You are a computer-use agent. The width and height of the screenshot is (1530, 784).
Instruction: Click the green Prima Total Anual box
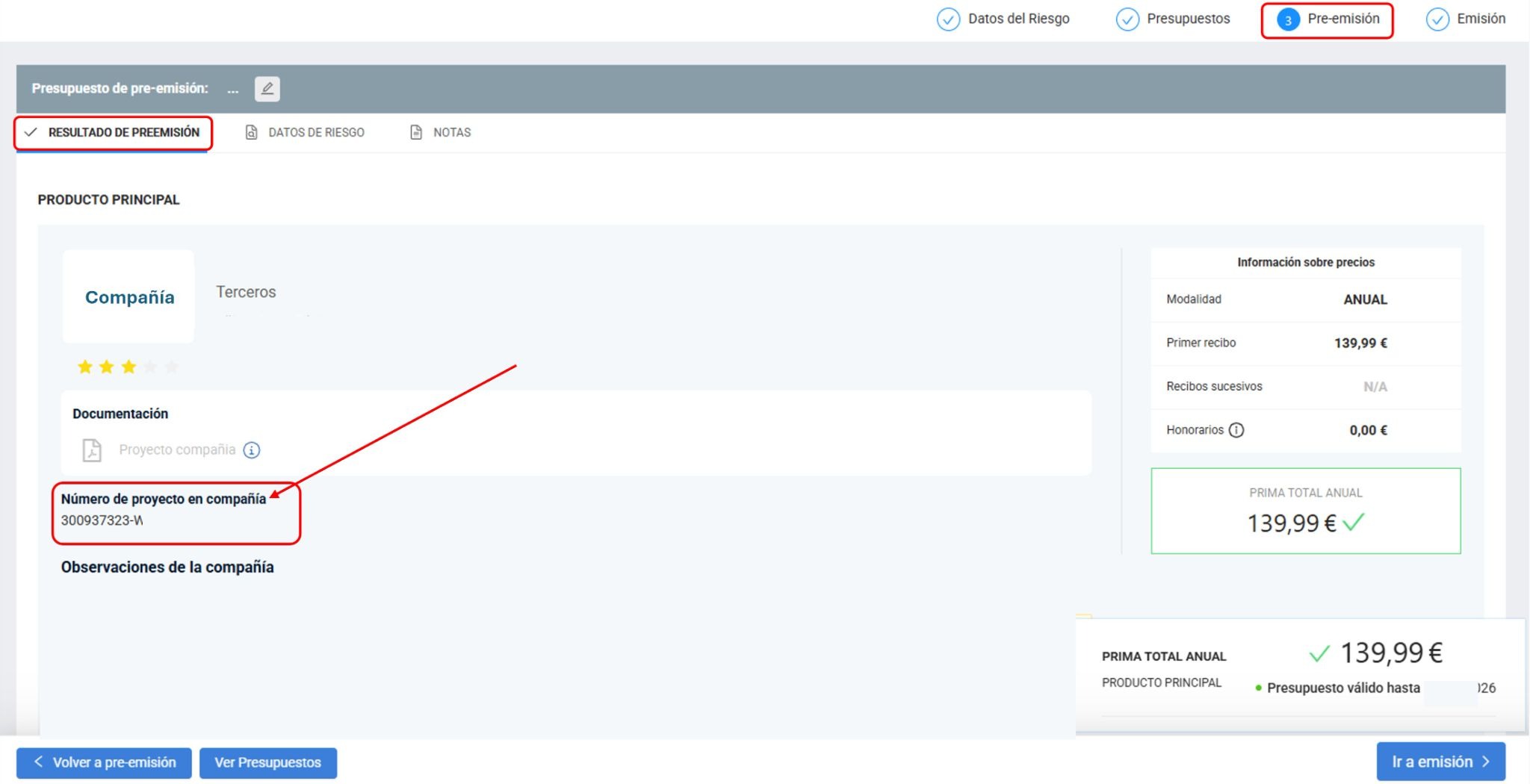click(x=1306, y=511)
